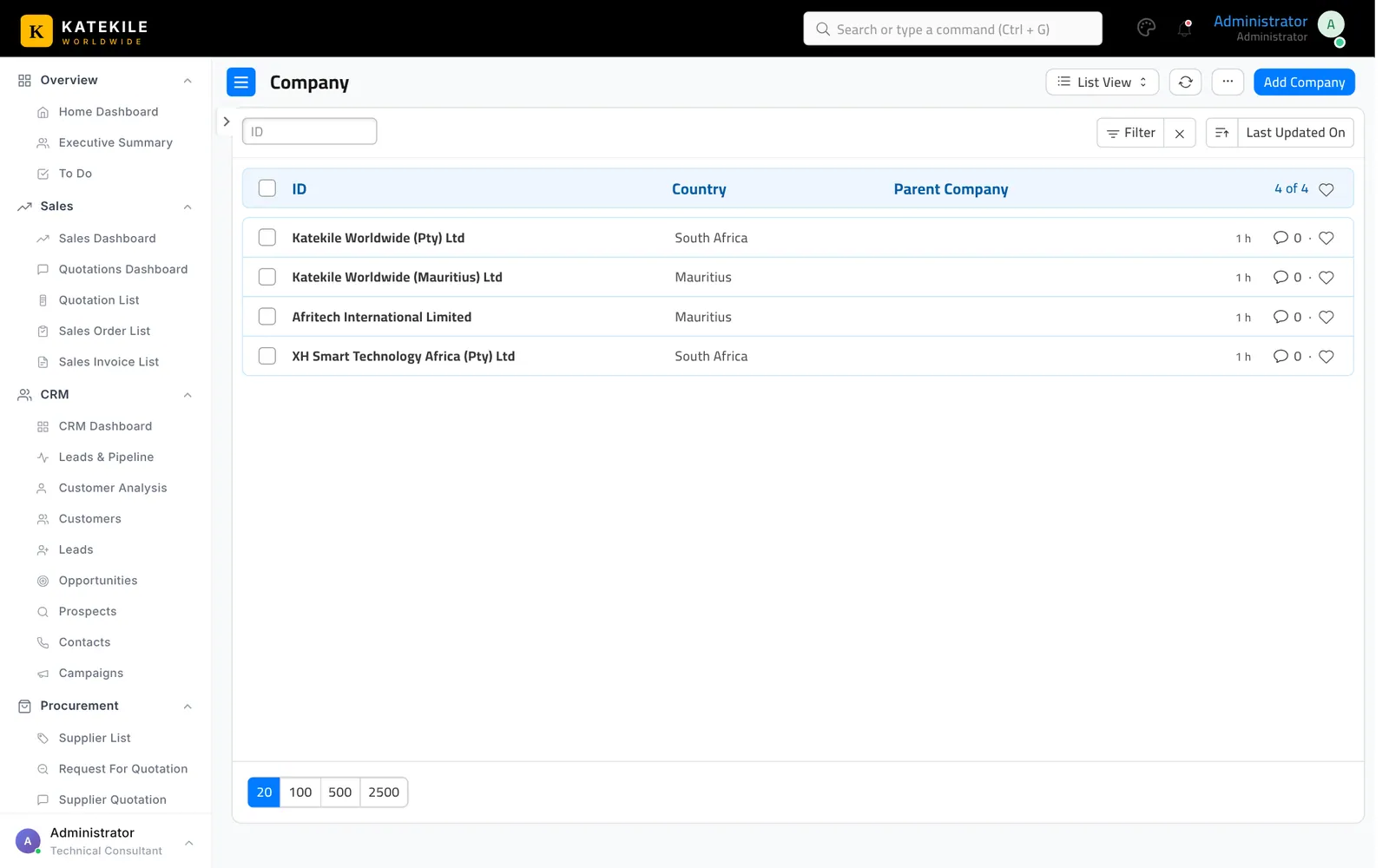1389x868 pixels.
Task: Like Katekile Worldwide (Pty) Ltd heart icon
Action: tap(1326, 238)
